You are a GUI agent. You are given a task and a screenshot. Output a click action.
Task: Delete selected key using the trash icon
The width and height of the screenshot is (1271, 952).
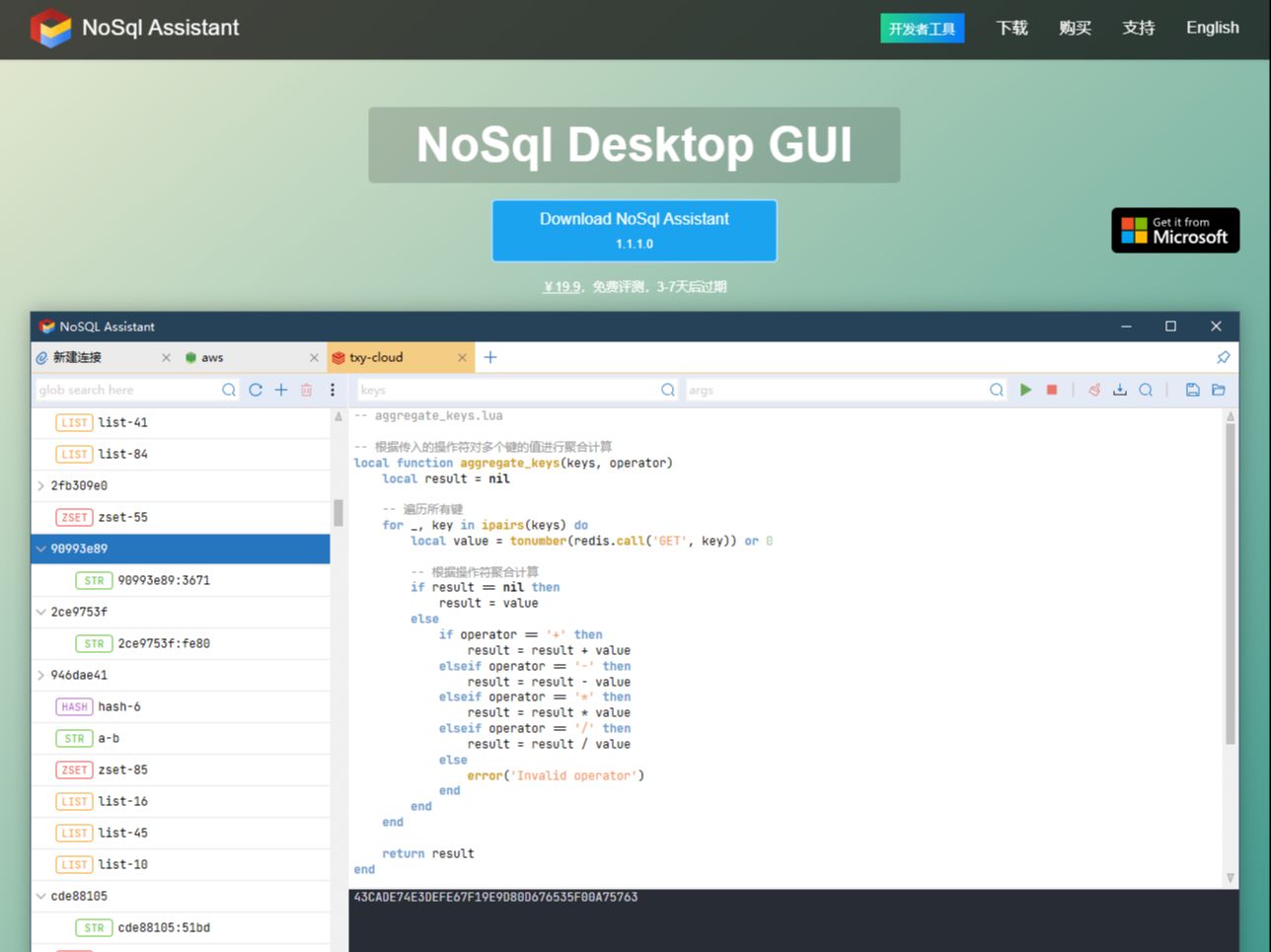[306, 390]
